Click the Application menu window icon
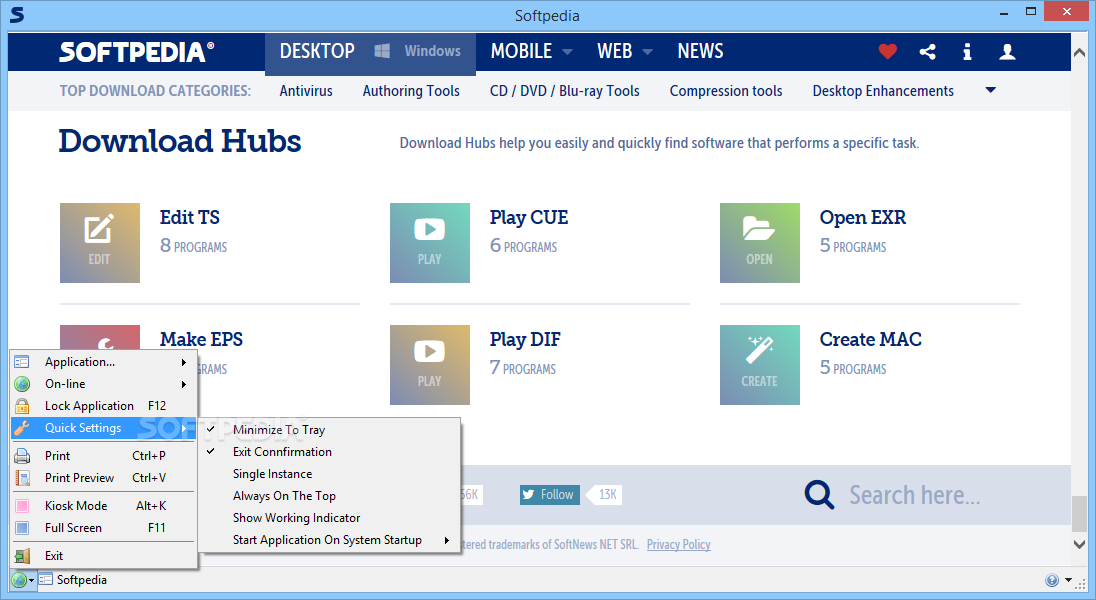This screenshot has width=1096, height=600. coord(22,362)
